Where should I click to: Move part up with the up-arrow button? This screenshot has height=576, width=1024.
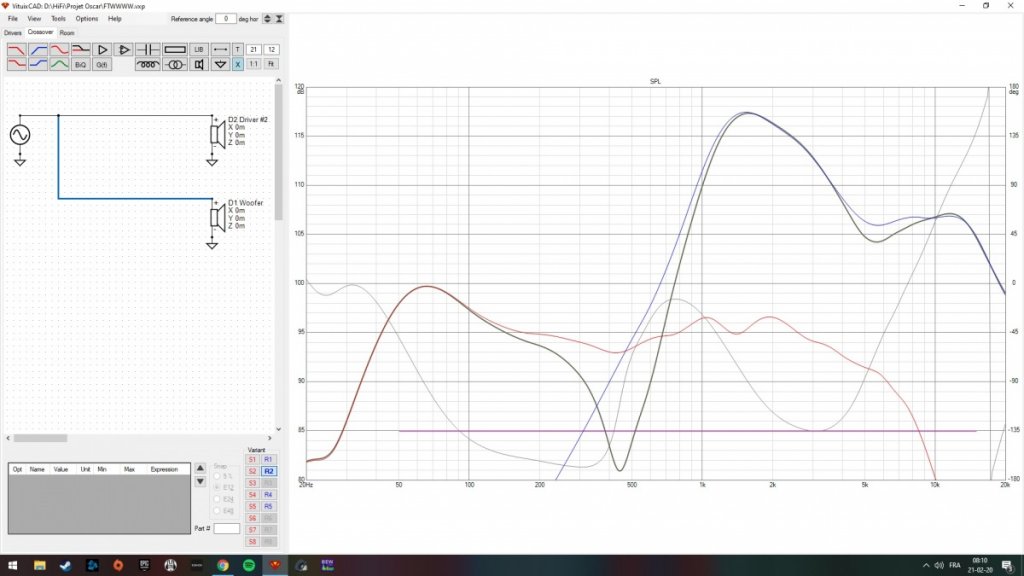pos(200,468)
